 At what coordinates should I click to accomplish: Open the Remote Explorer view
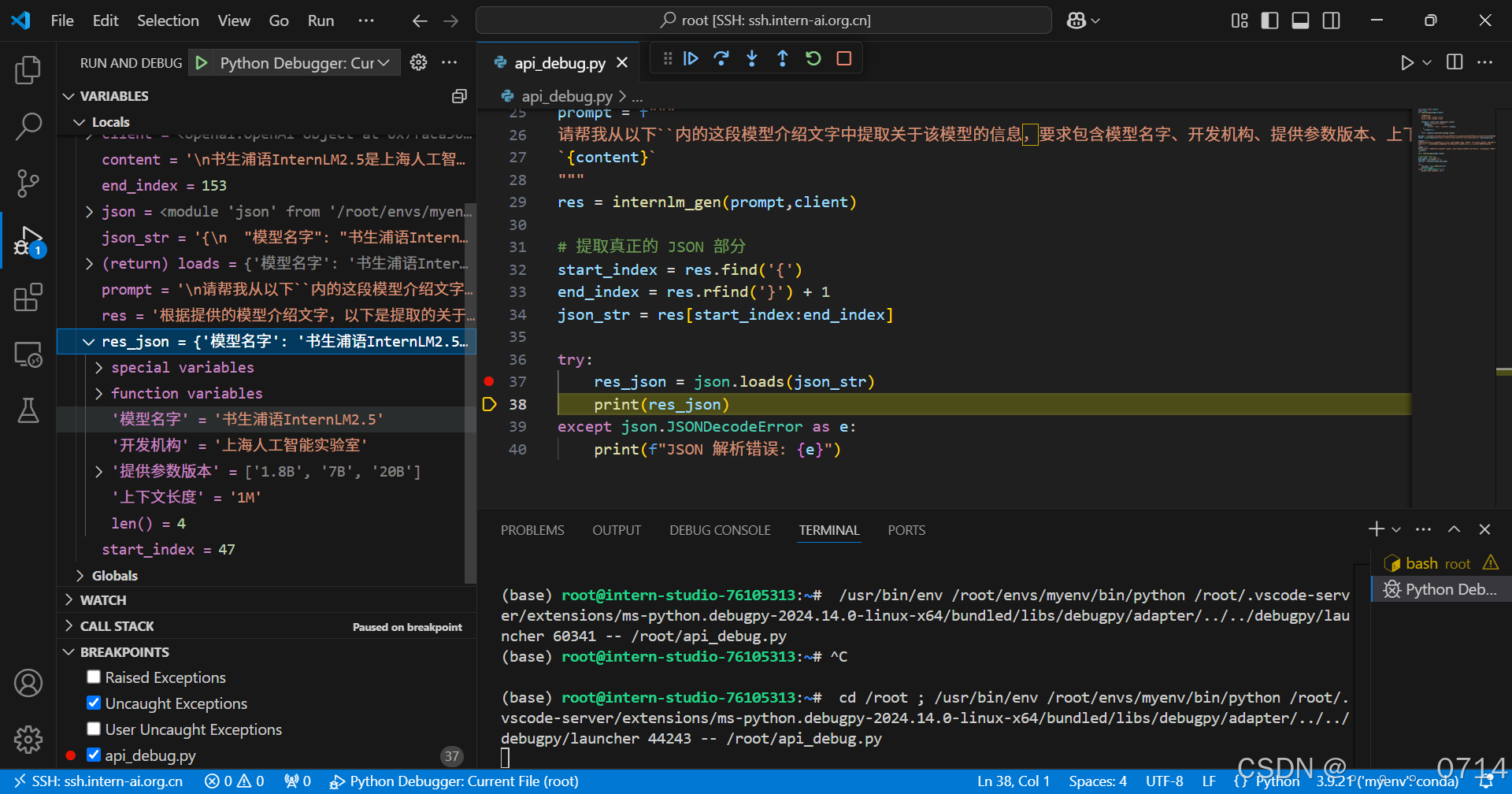28,354
